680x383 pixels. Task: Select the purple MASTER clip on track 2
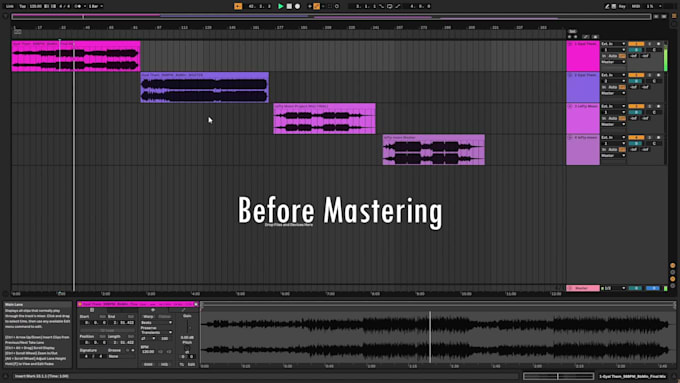pos(205,87)
